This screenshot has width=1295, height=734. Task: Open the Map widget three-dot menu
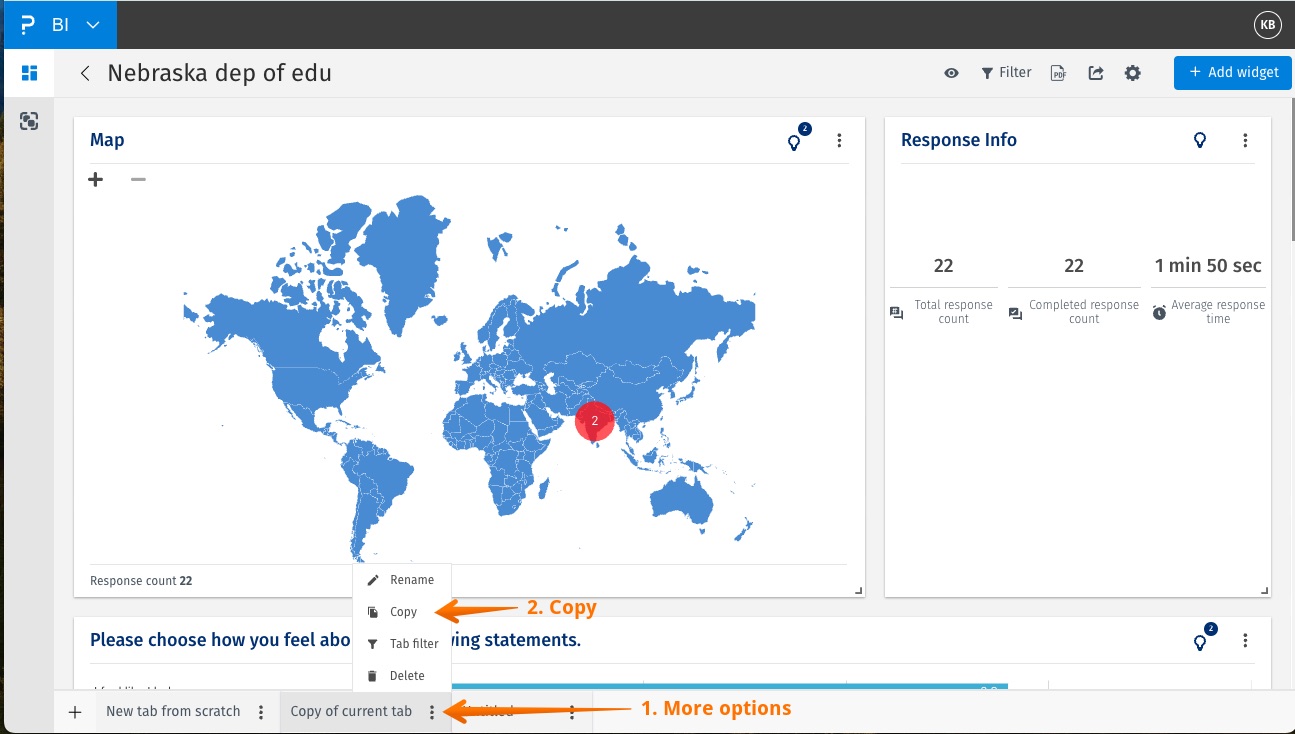840,141
